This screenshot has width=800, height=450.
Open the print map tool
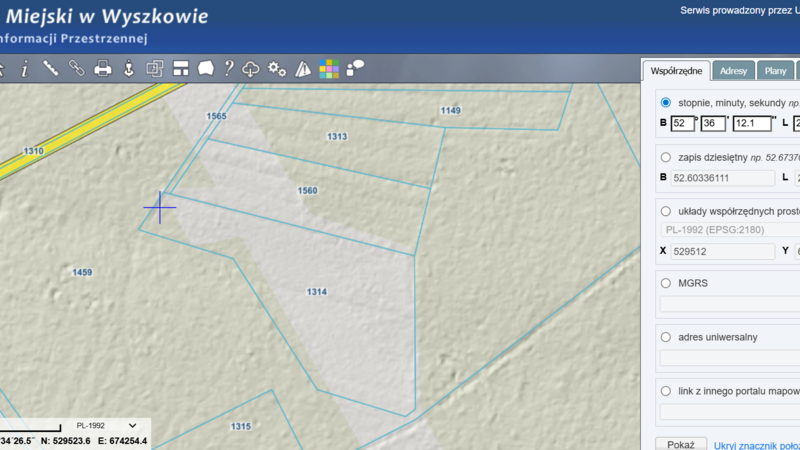103,69
